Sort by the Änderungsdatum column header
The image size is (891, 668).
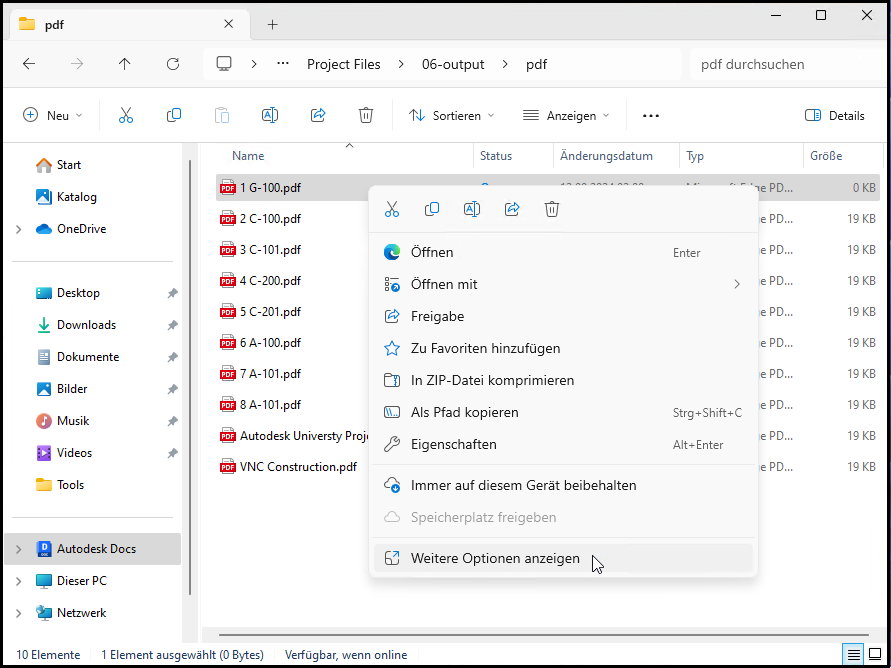coord(606,156)
